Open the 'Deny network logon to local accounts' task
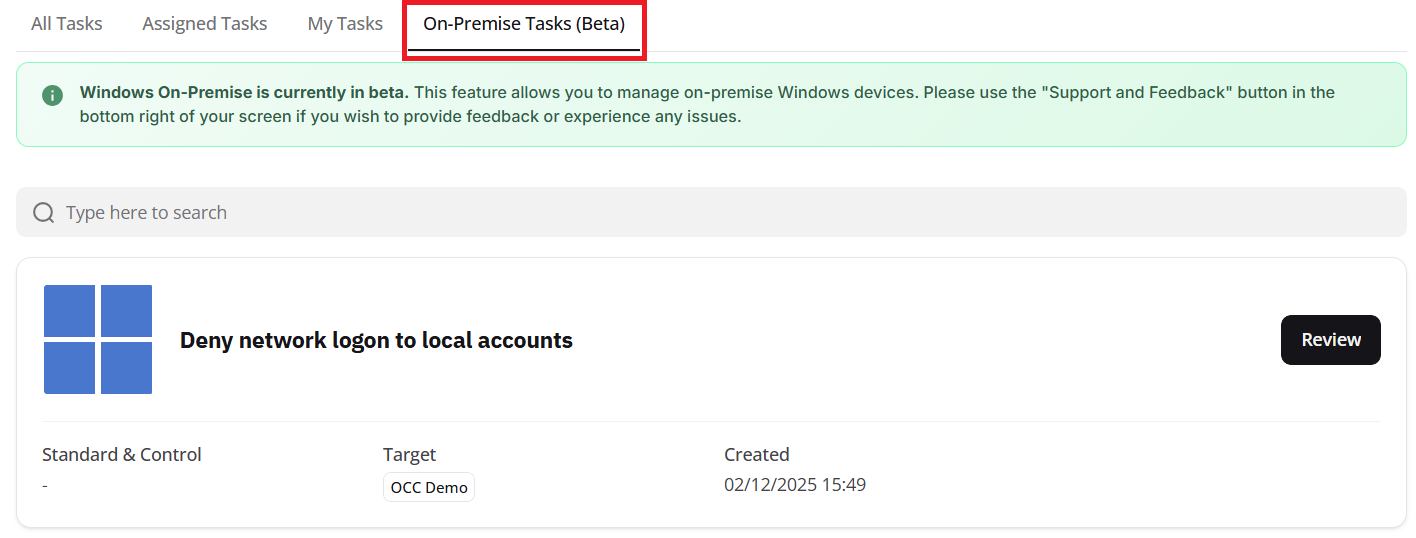Viewport: 1416px width, 538px height. click(1330, 340)
